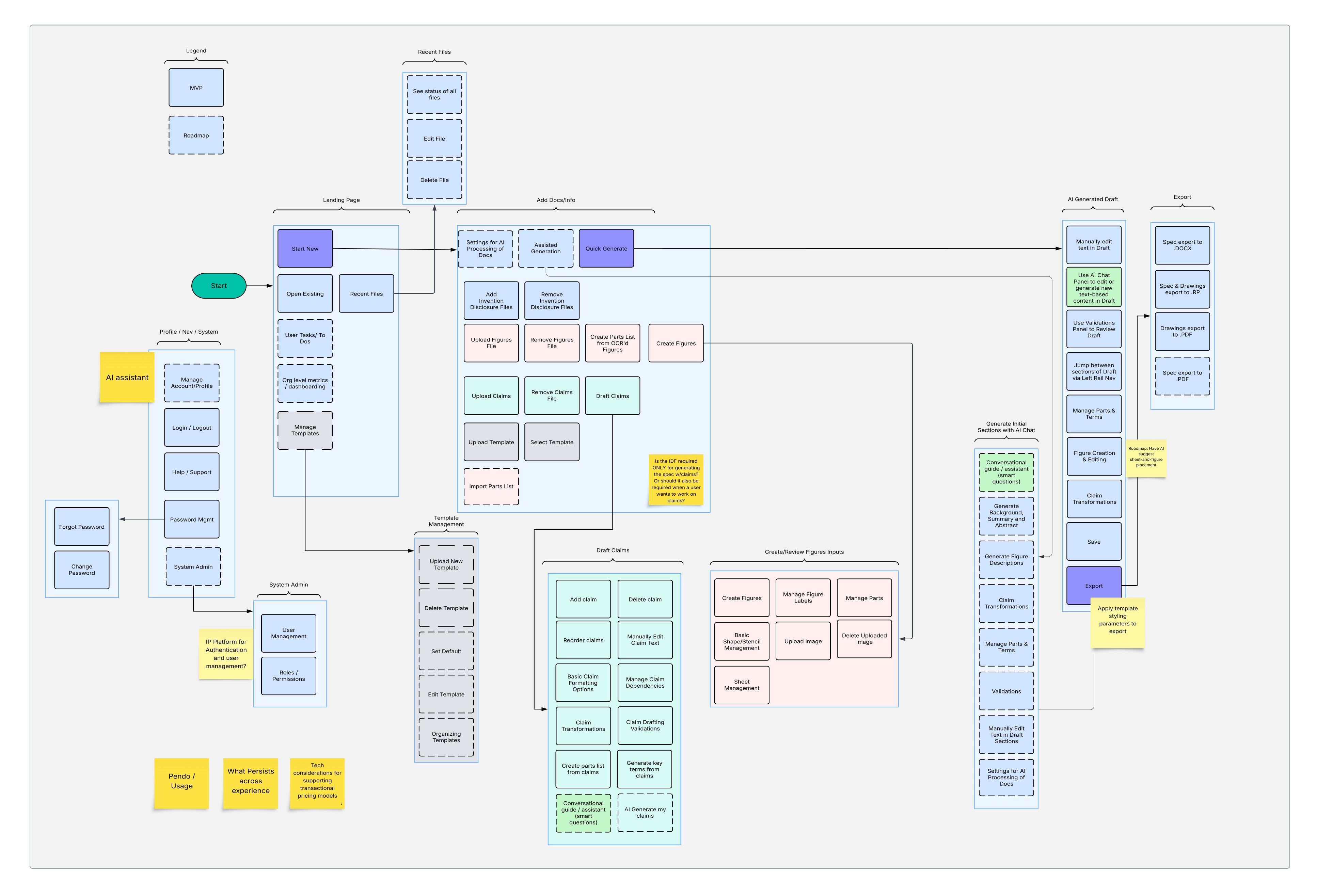
Task: Select the User Management box
Action: [x=288, y=633]
